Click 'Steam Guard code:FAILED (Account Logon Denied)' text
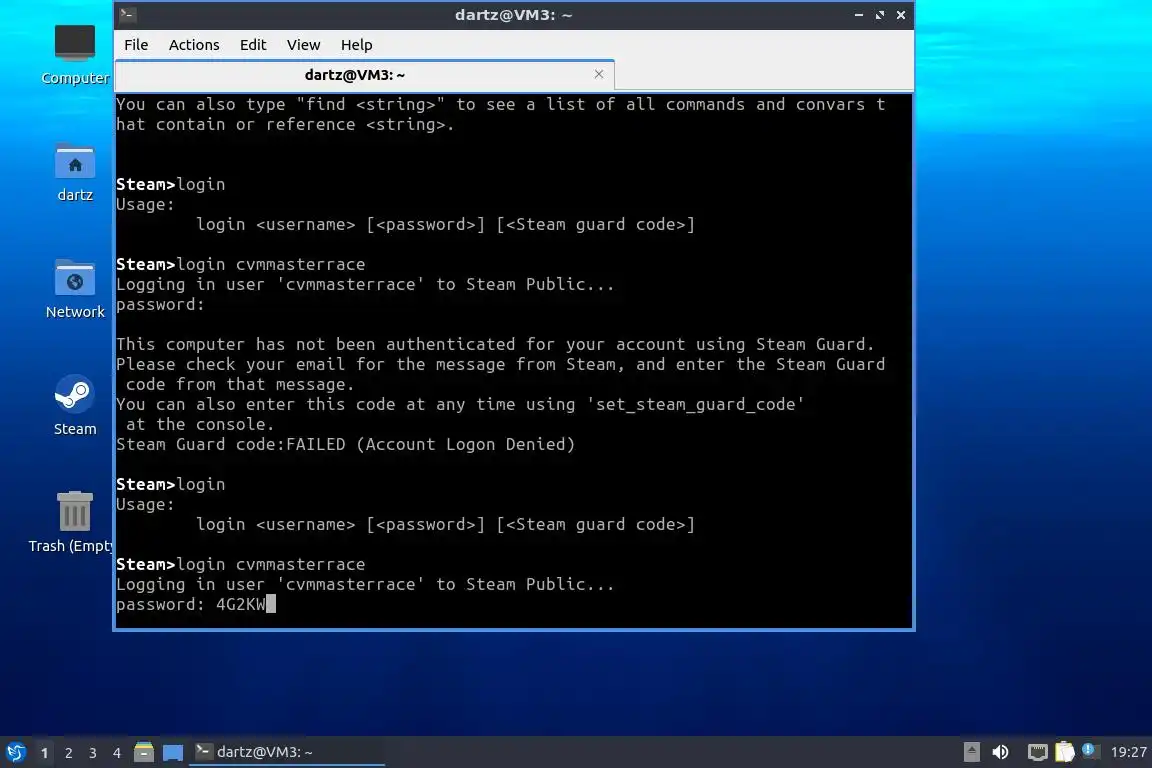This screenshot has height=768, width=1152. click(x=345, y=444)
